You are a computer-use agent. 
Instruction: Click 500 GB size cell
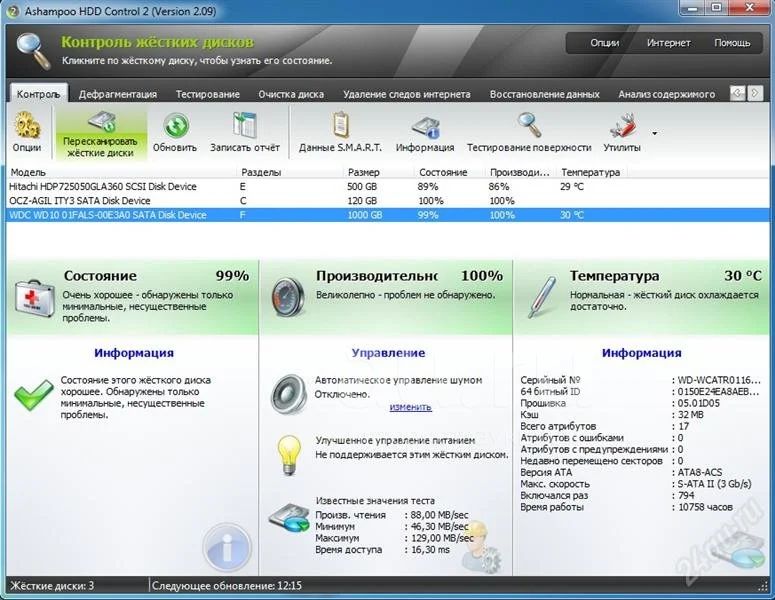pos(362,187)
